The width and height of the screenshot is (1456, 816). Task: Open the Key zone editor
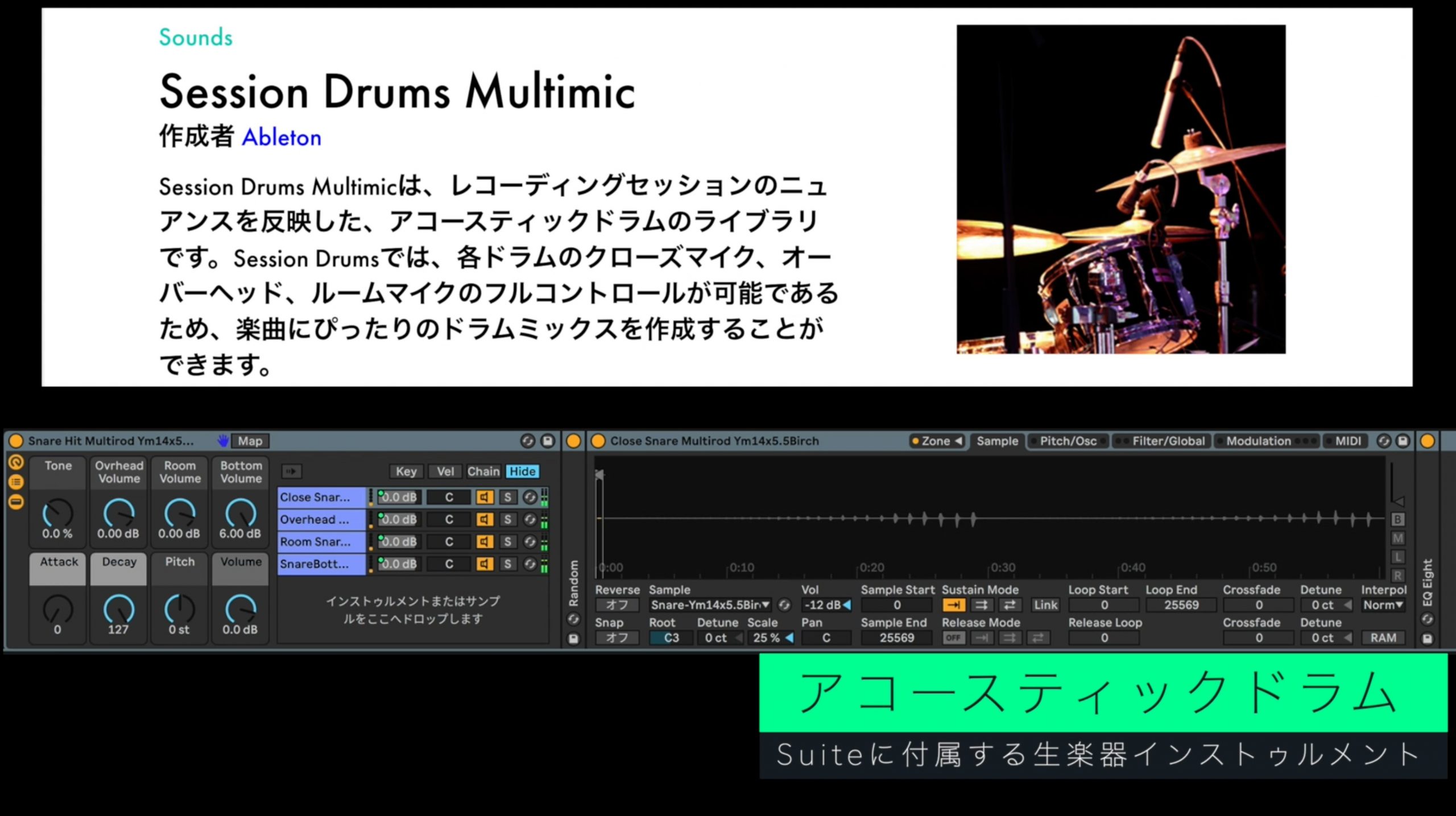pos(406,471)
